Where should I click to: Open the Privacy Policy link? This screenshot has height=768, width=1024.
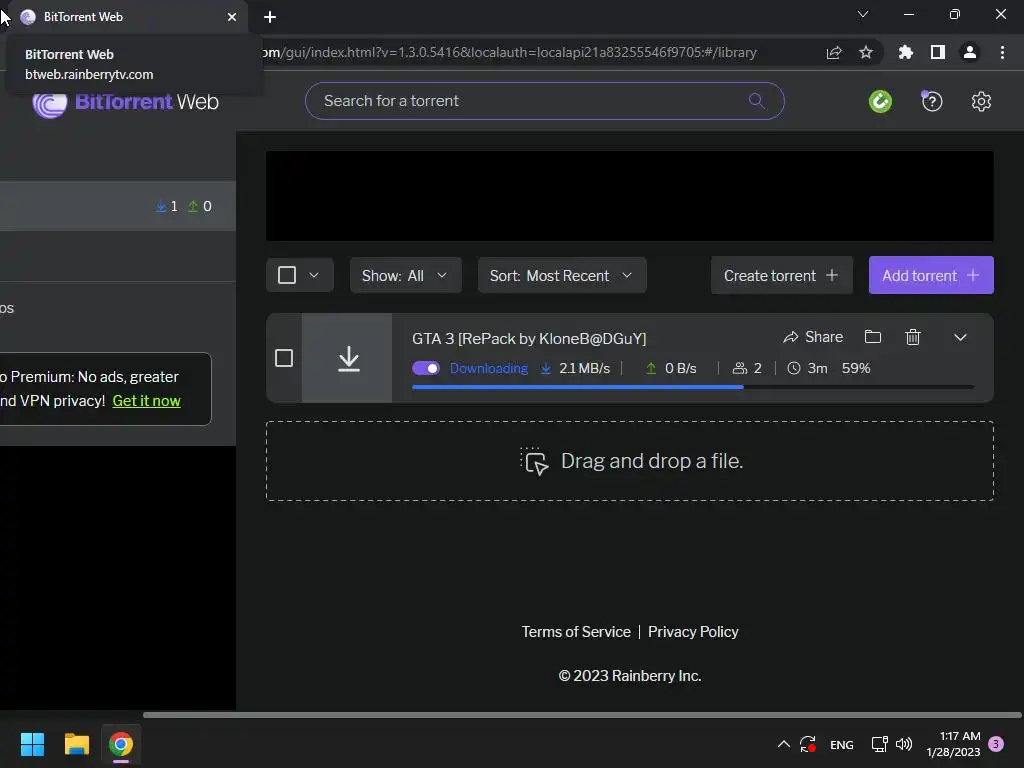click(693, 632)
